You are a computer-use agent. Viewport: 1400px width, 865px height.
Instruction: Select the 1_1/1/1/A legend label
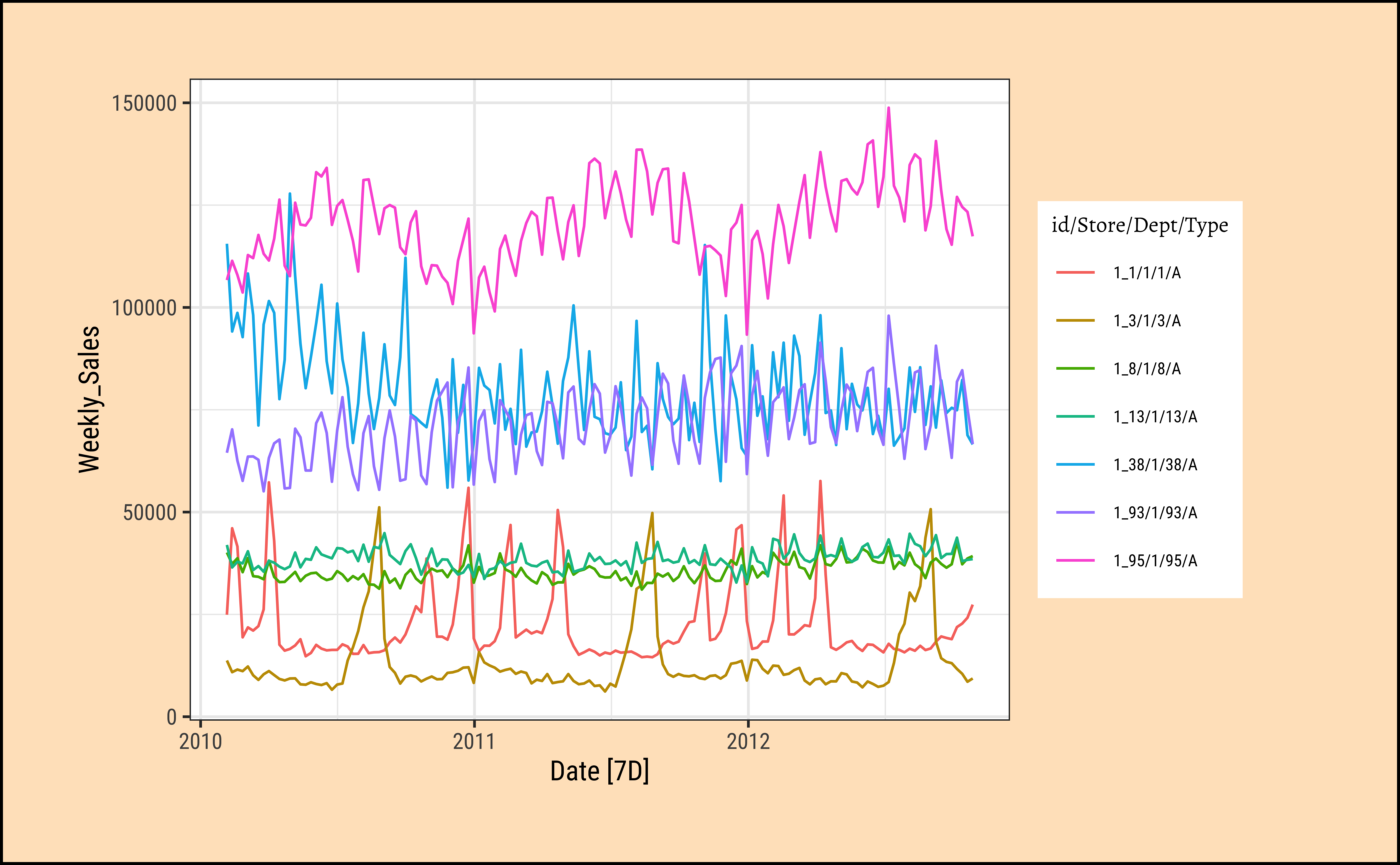pyautogui.click(x=1147, y=273)
